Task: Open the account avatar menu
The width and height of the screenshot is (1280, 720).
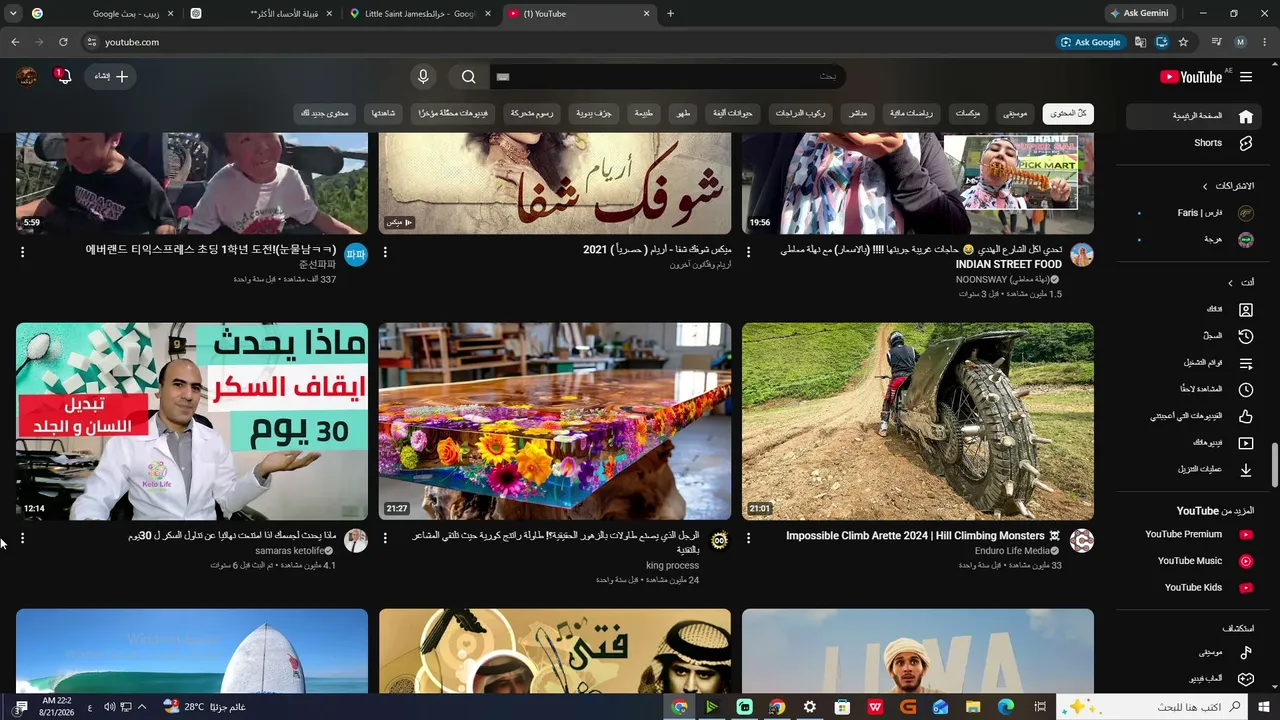Action: tap(27, 77)
